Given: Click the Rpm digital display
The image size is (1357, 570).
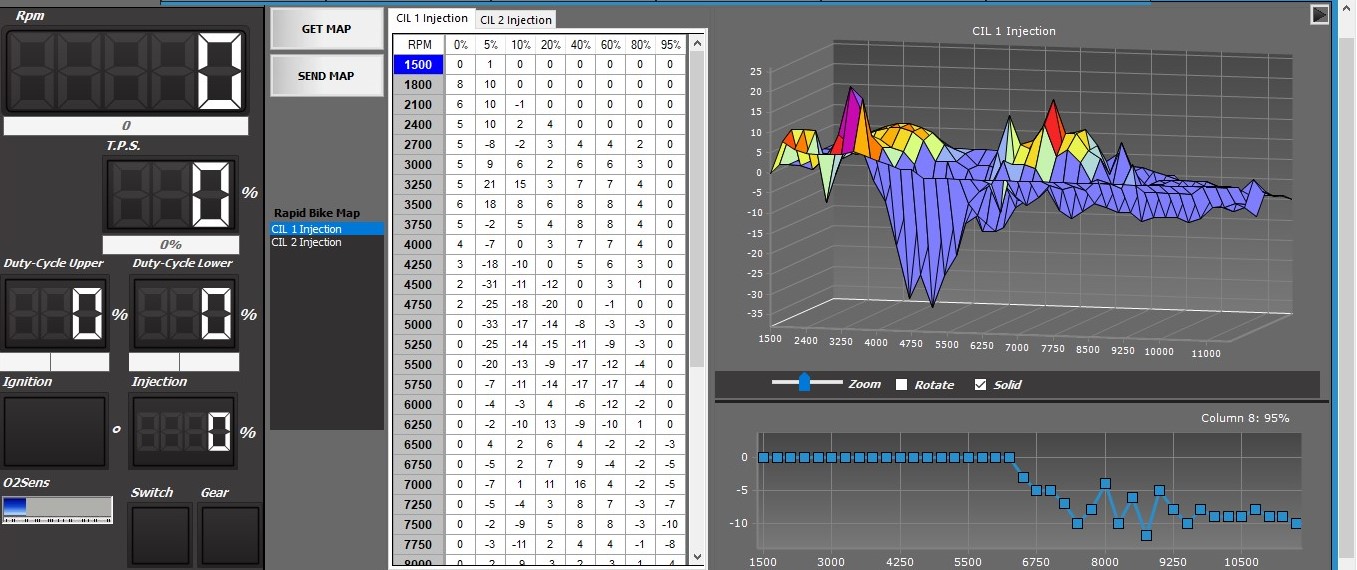Looking at the screenshot, I should [127, 70].
